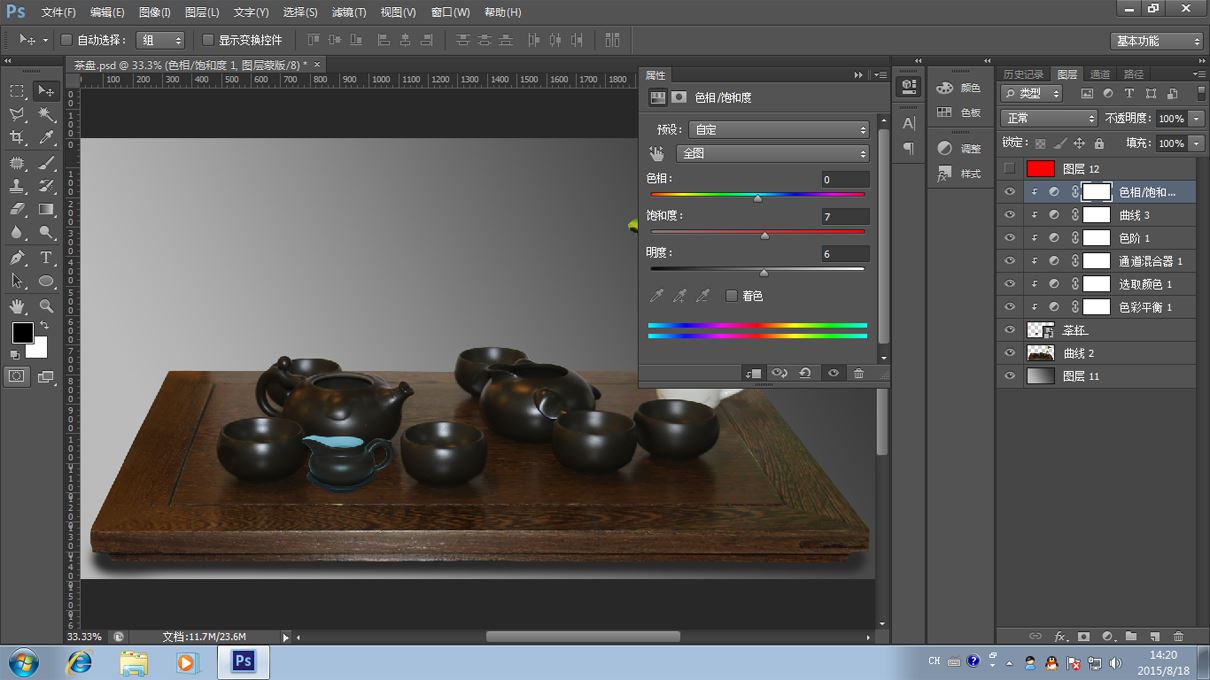This screenshot has width=1210, height=680.
Task: Open the 预设 preset dropdown
Action: coord(779,130)
